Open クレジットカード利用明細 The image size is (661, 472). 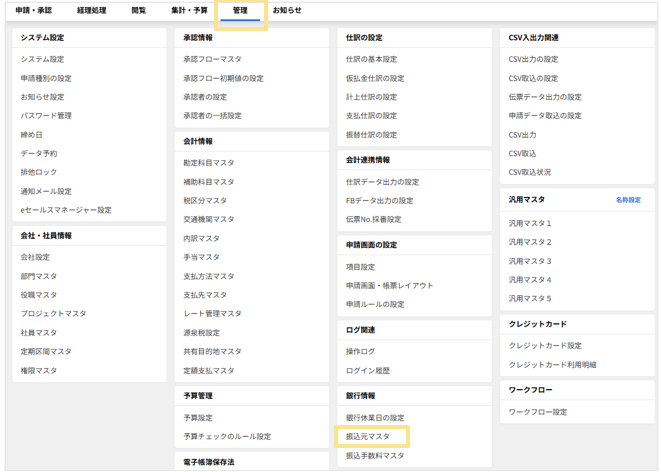tap(552, 365)
